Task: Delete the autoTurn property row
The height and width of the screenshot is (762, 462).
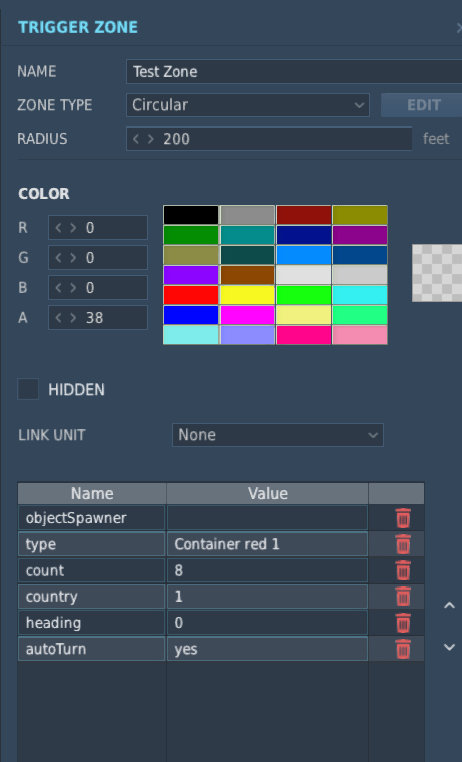Action: point(403,649)
